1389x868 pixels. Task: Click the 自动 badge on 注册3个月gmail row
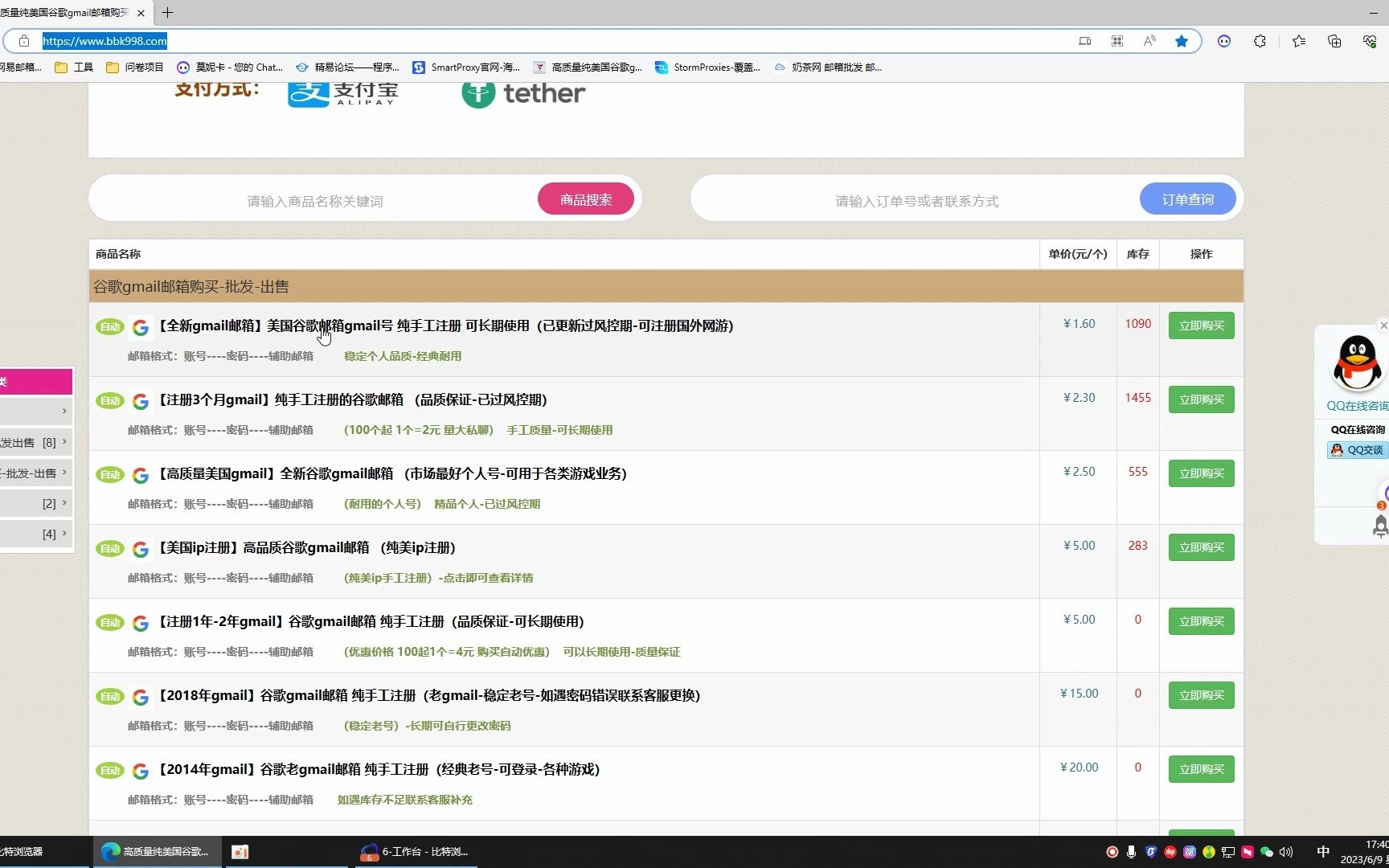[x=110, y=400]
